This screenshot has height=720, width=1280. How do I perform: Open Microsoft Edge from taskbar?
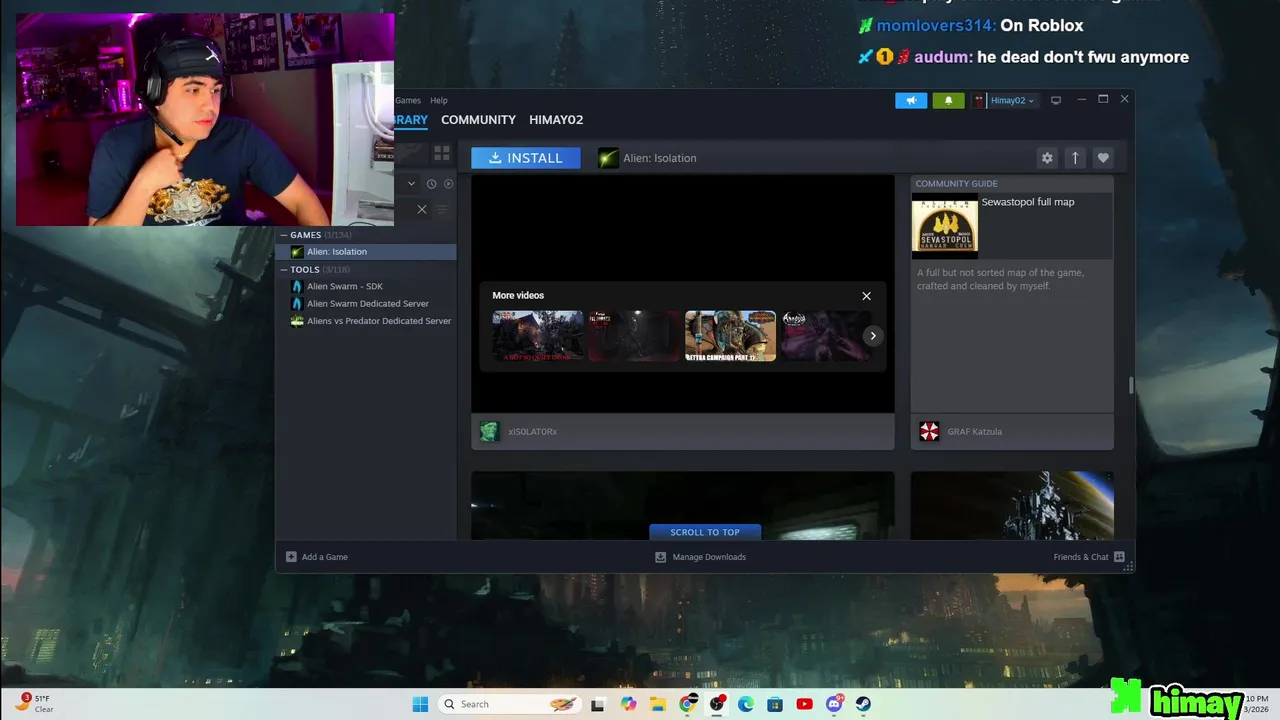coord(746,704)
